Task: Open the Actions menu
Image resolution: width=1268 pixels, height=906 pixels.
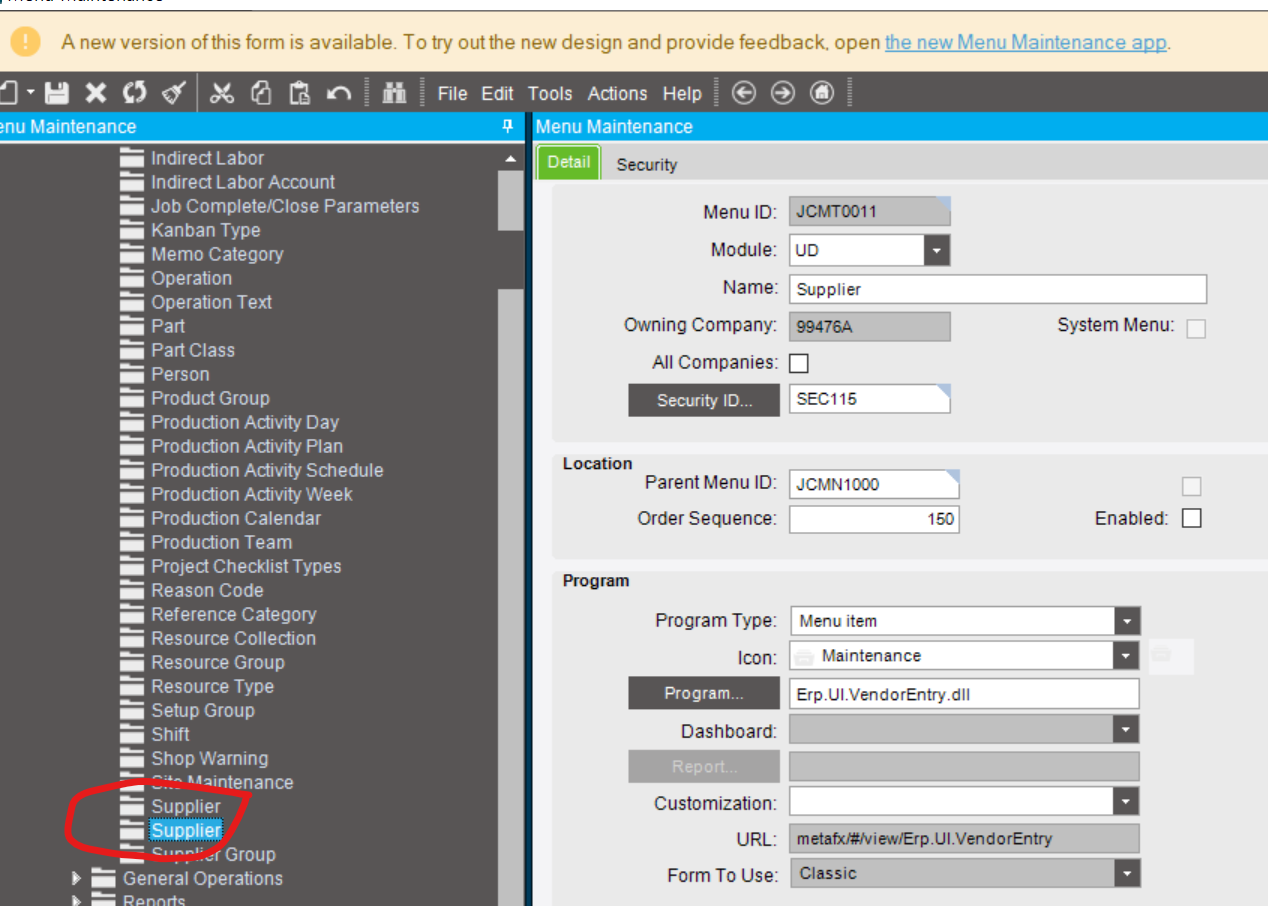Action: coord(617,93)
